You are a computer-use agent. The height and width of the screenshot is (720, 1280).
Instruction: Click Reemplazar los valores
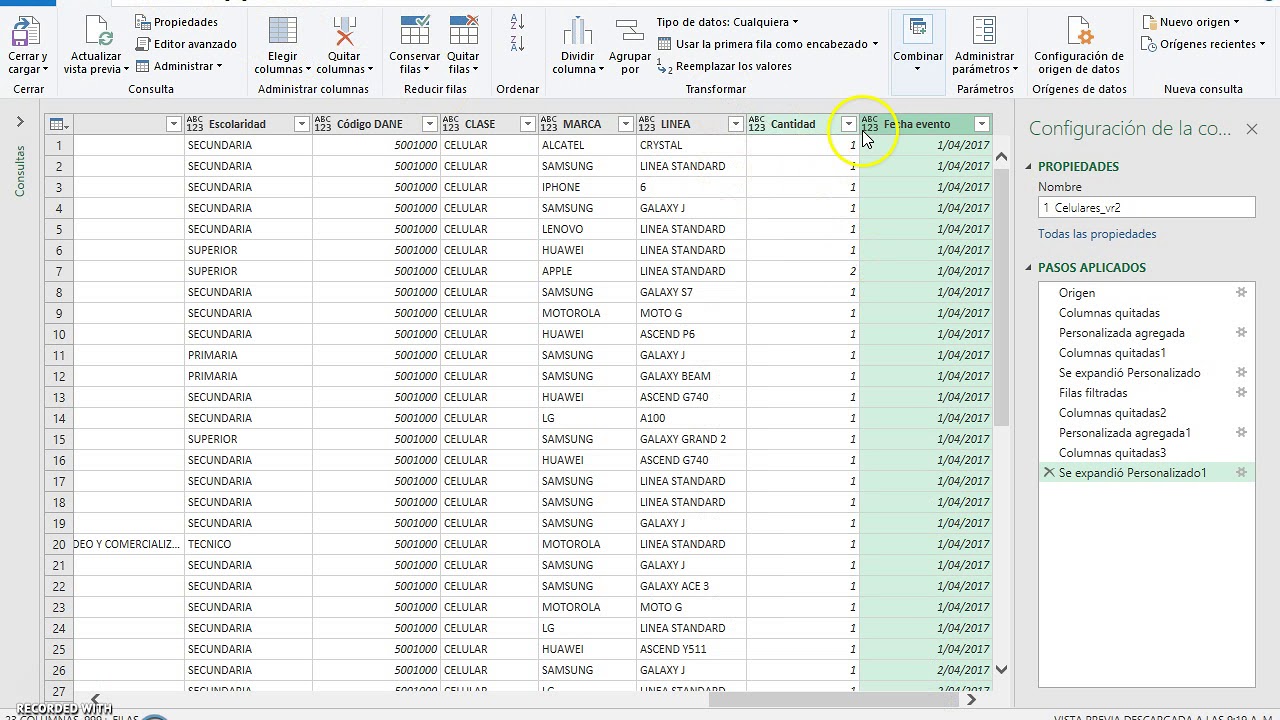pyautogui.click(x=724, y=66)
